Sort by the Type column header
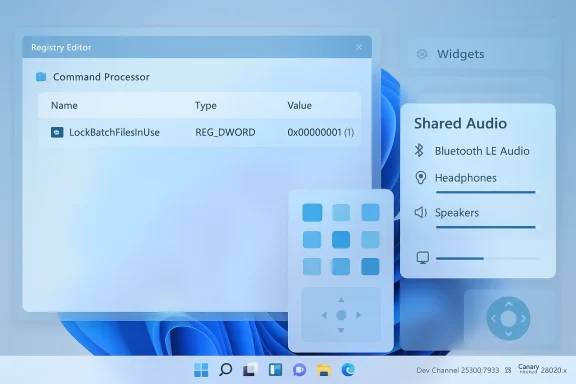This screenshot has height=384, width=576. tap(206, 106)
